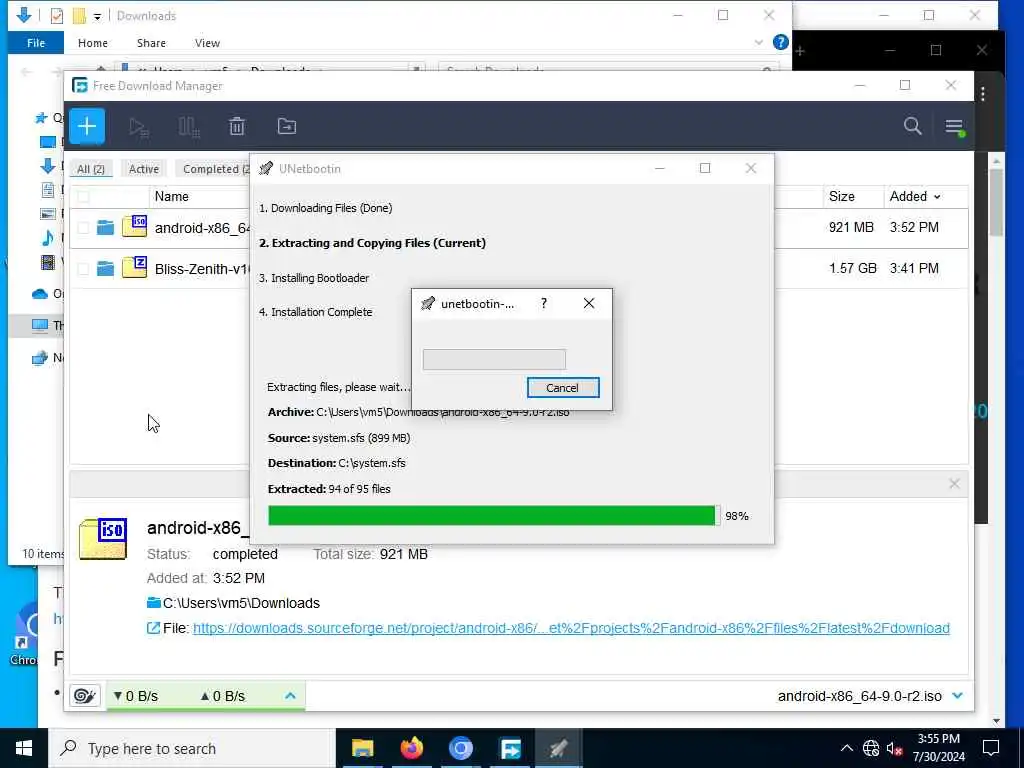This screenshot has height=768, width=1024.
Task: Click the Explorer help question mark icon
Action: click(x=780, y=42)
